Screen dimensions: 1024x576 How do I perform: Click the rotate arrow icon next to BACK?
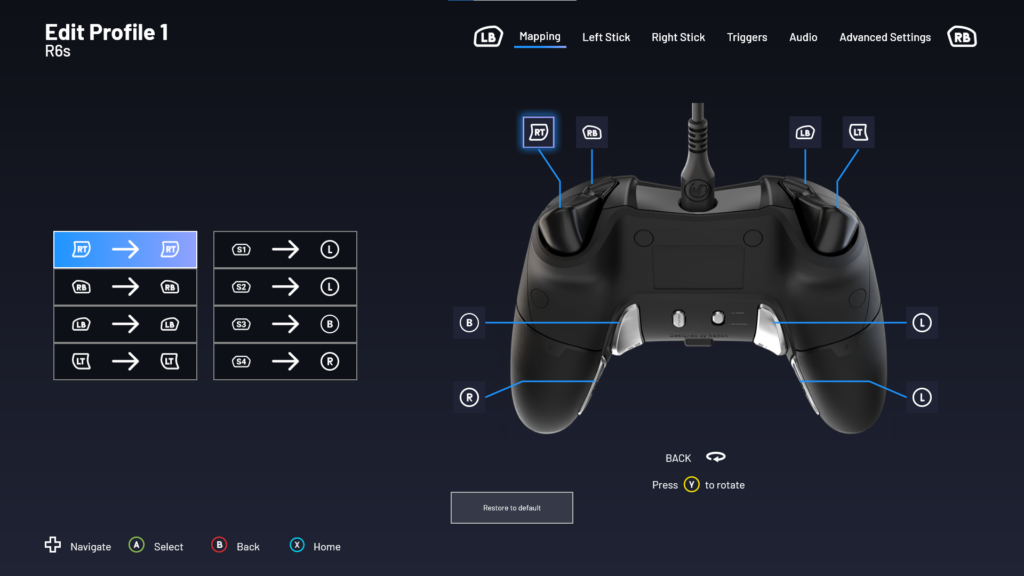(715, 458)
